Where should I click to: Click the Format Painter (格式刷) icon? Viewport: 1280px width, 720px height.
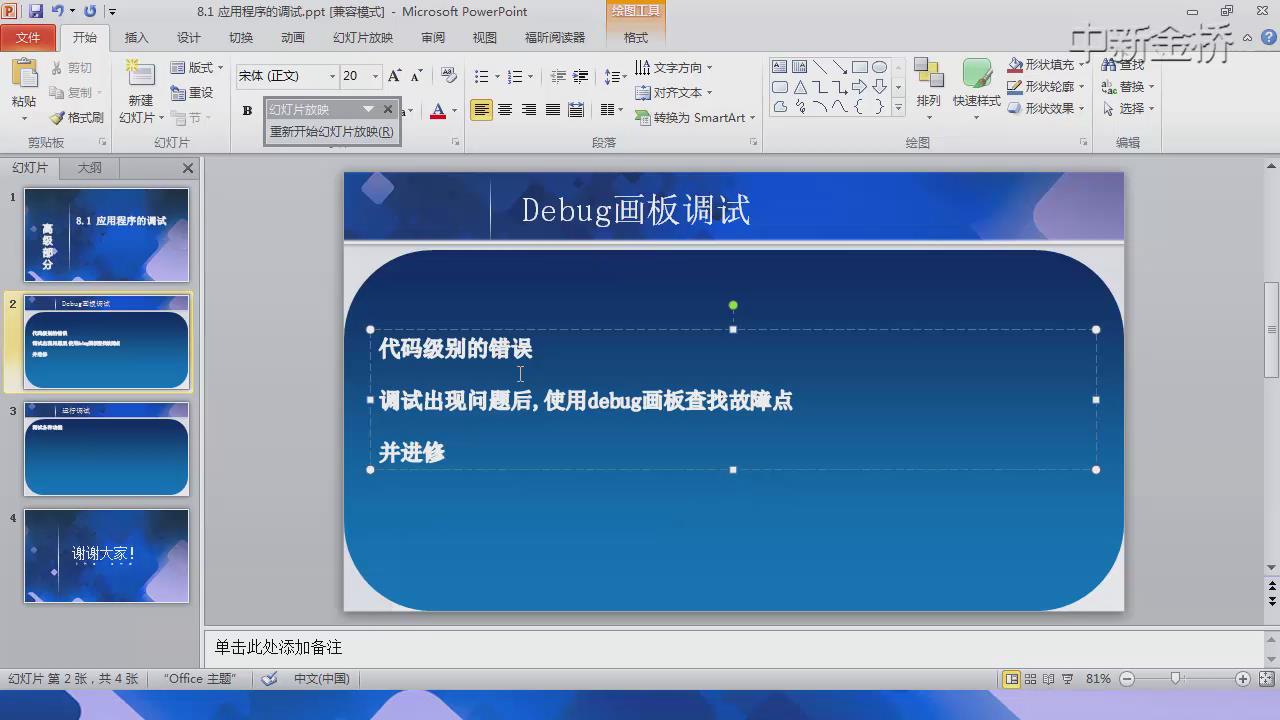tap(57, 118)
